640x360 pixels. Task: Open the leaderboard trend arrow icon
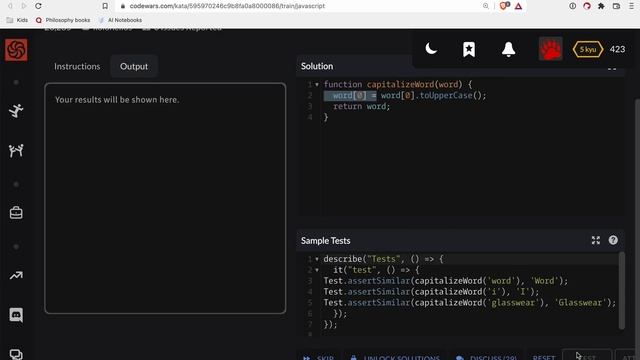pyautogui.click(x=16, y=276)
